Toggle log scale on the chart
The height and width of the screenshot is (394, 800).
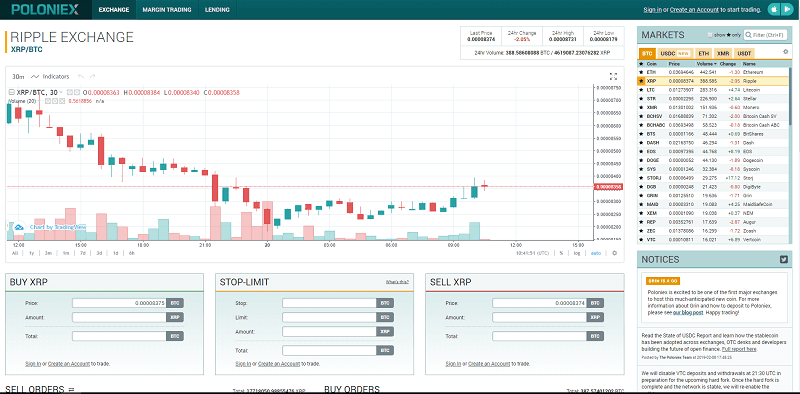point(577,253)
